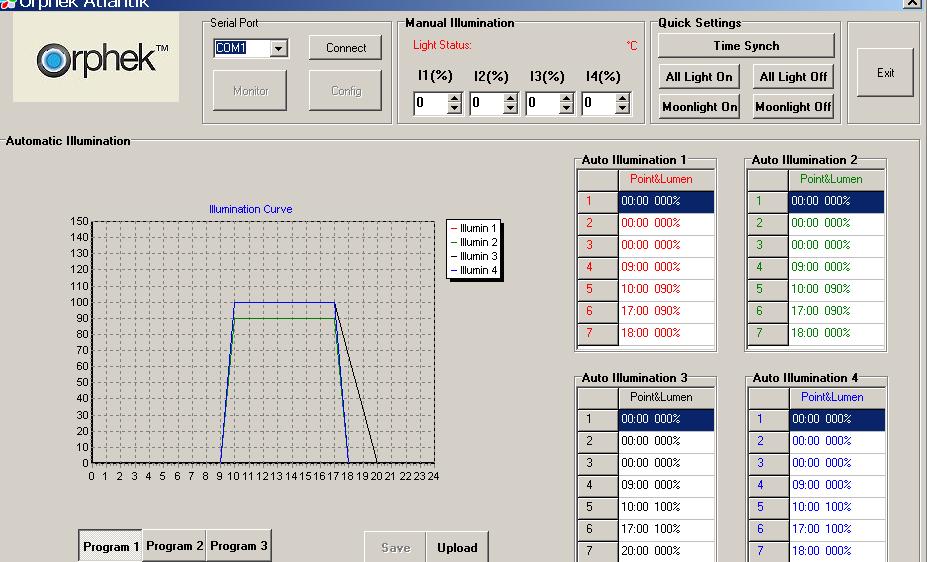
Task: Select row 4 09:00 000% in Auto Illumination 3
Action: [x=646, y=485]
